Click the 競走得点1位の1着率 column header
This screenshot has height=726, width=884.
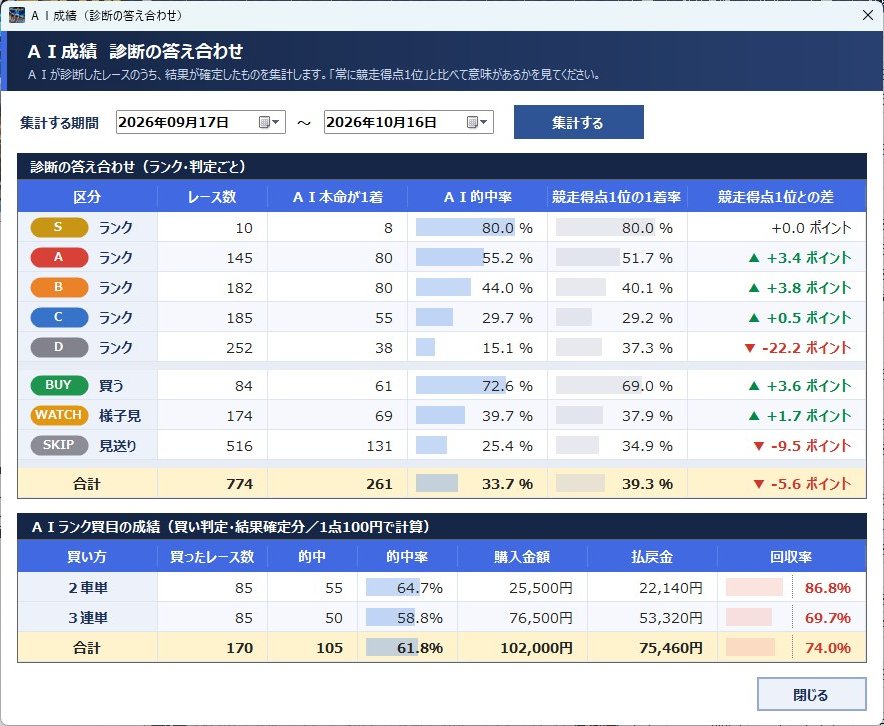pyautogui.click(x=617, y=197)
